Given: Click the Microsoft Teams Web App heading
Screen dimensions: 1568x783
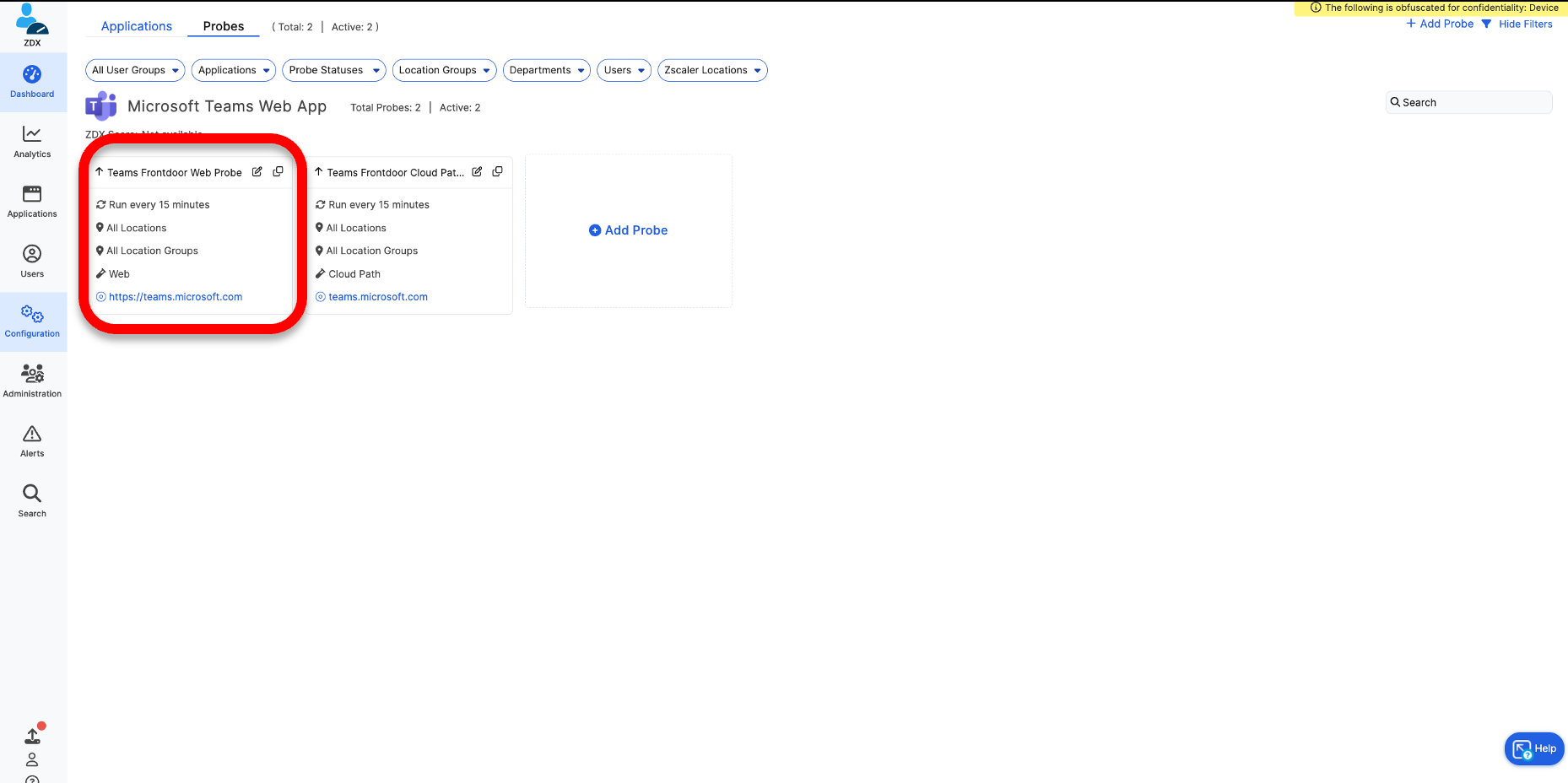Looking at the screenshot, I should pyautogui.click(x=227, y=106).
